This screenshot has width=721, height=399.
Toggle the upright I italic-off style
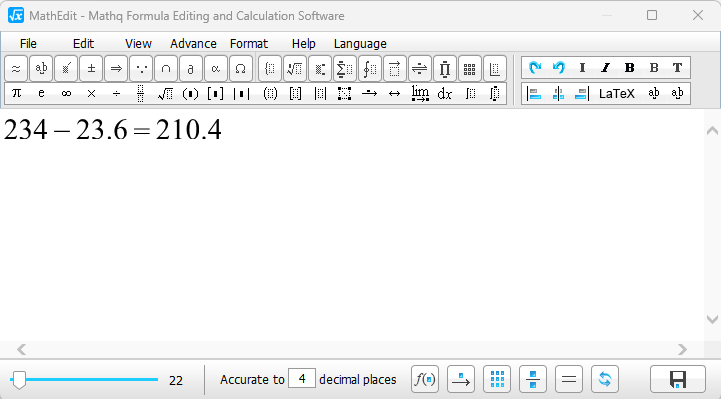(x=582, y=68)
